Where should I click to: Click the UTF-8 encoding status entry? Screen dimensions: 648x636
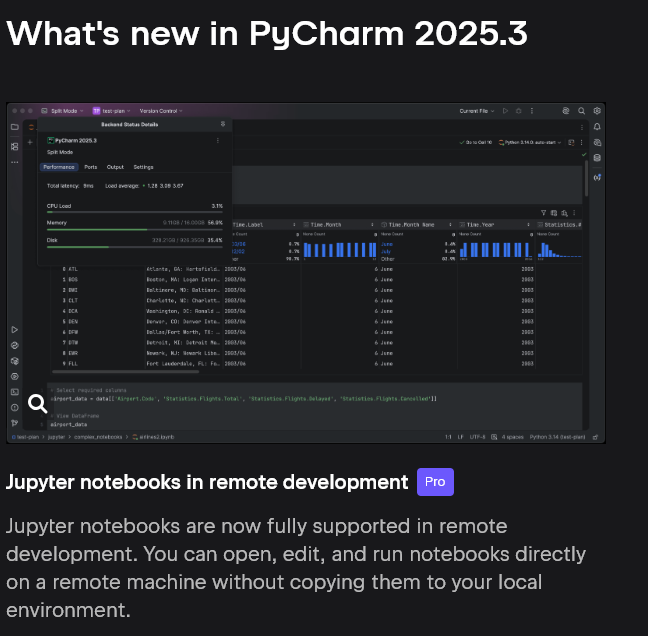477,437
